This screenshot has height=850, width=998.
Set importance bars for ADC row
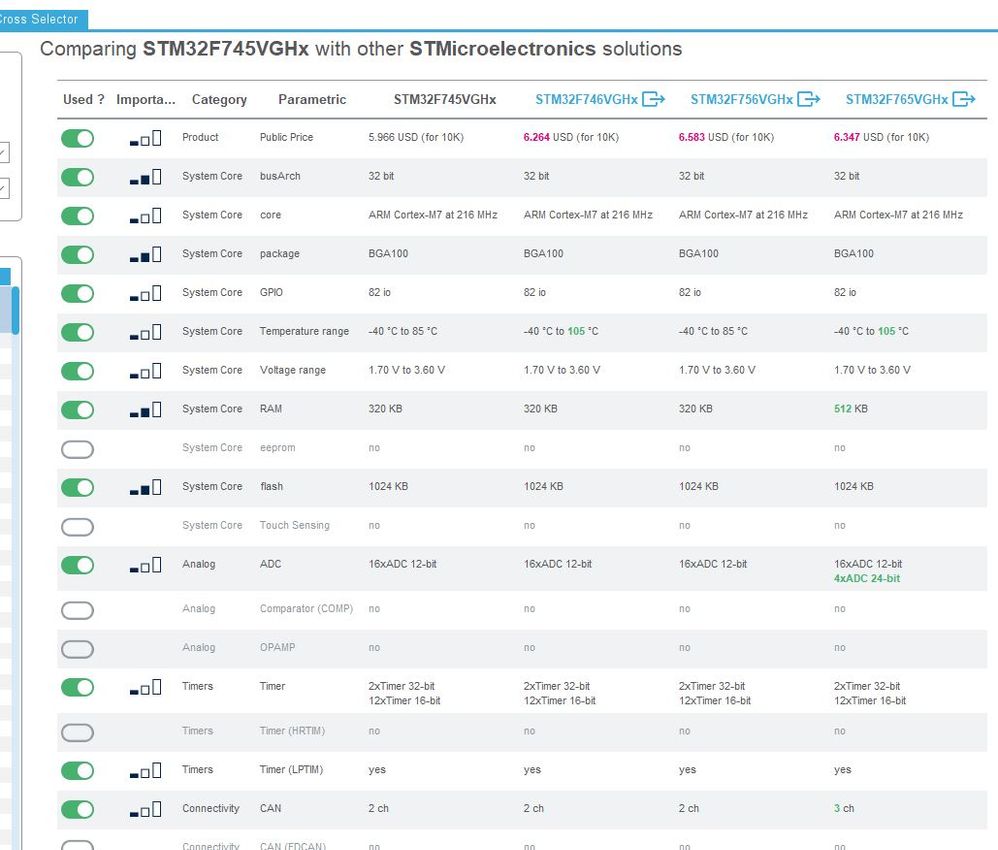pos(145,565)
